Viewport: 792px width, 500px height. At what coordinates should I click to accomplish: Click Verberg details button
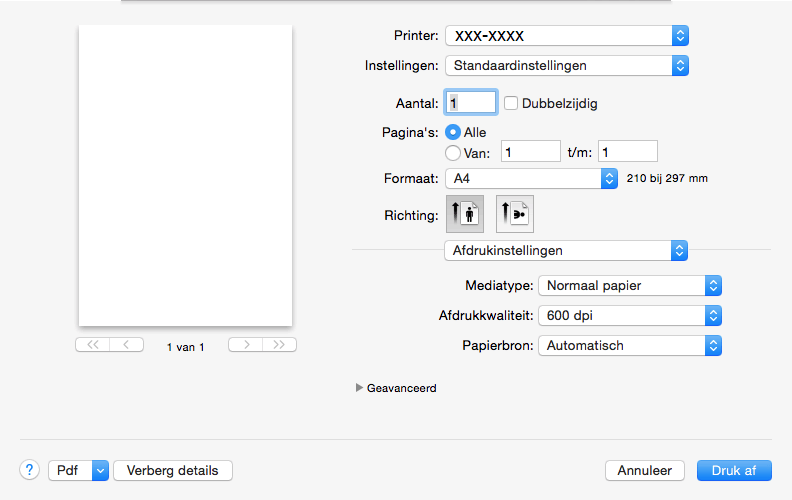(x=173, y=470)
